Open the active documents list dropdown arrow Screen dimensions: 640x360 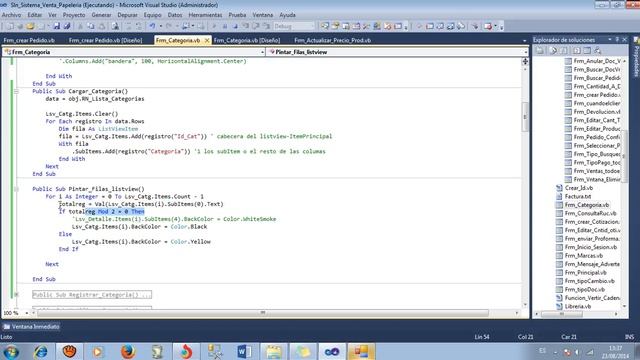[524, 40]
